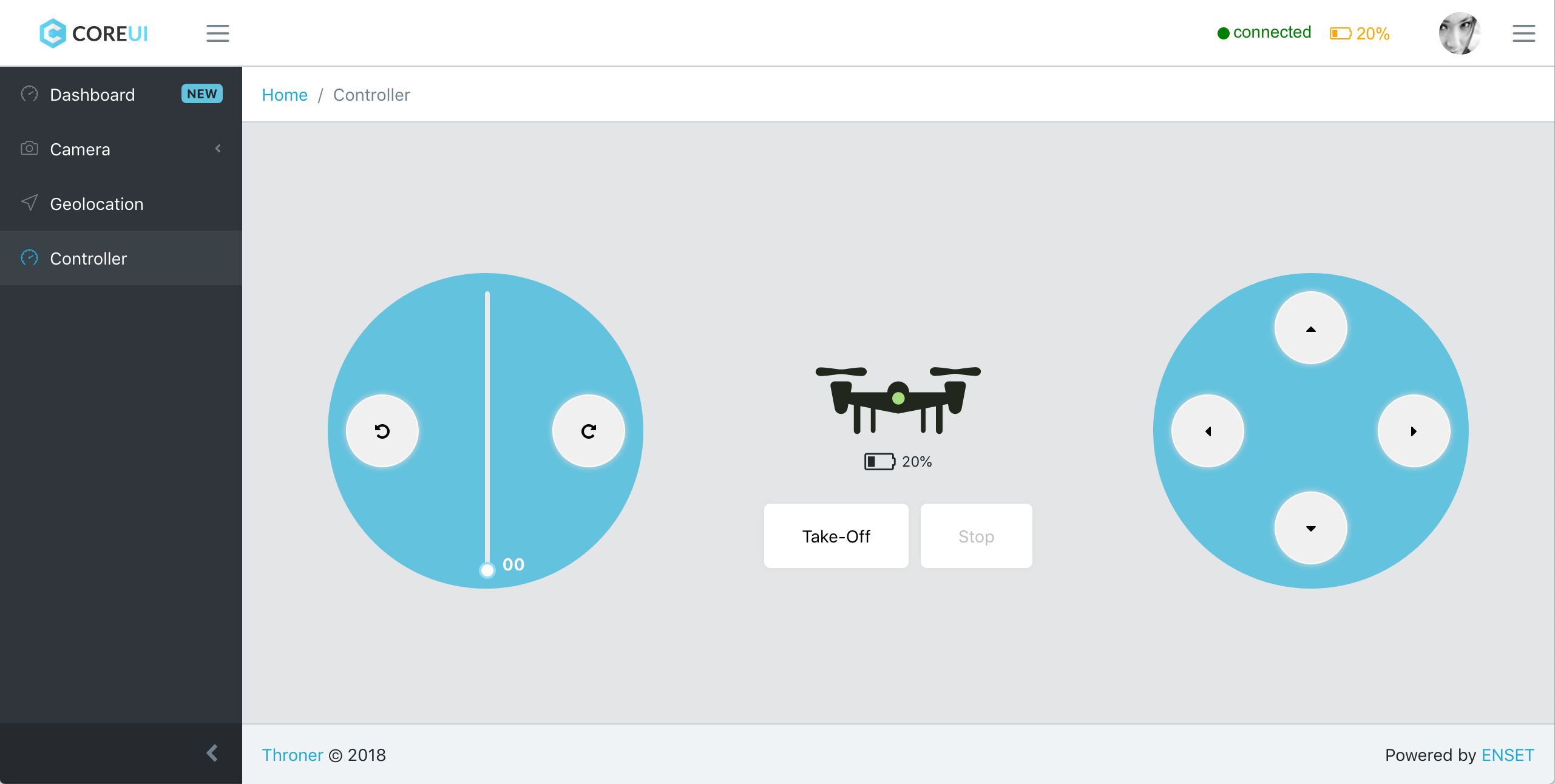Click the ENSET footer link
Viewport: 1555px width, 784px height.
pos(1508,755)
